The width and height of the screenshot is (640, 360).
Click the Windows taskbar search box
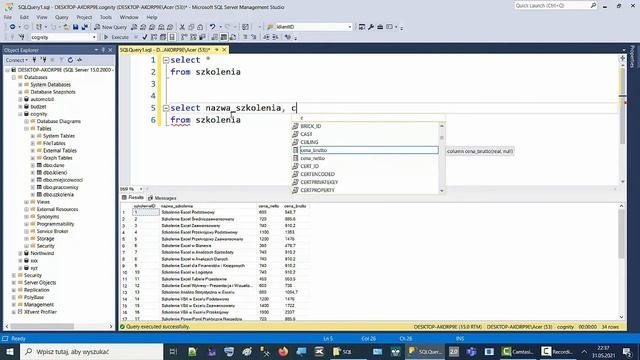[x=92, y=351]
